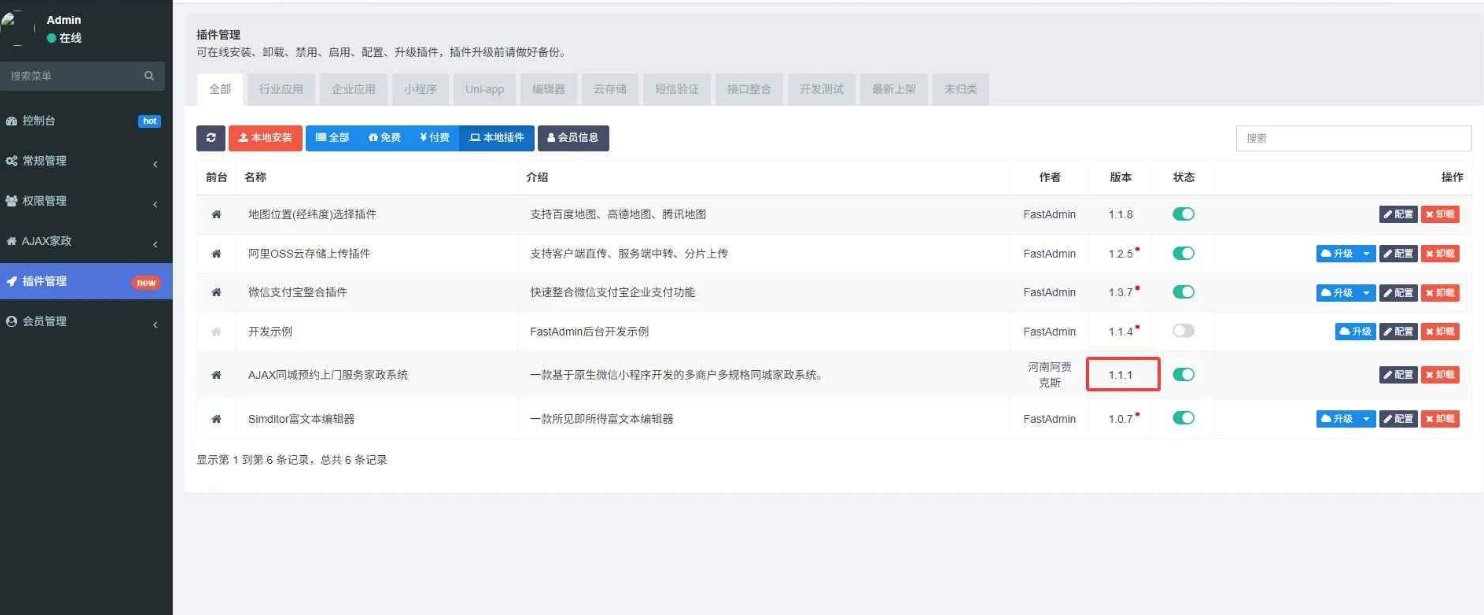Click the Admin avatar image
This screenshot has height=615, width=1484.
coord(17,28)
